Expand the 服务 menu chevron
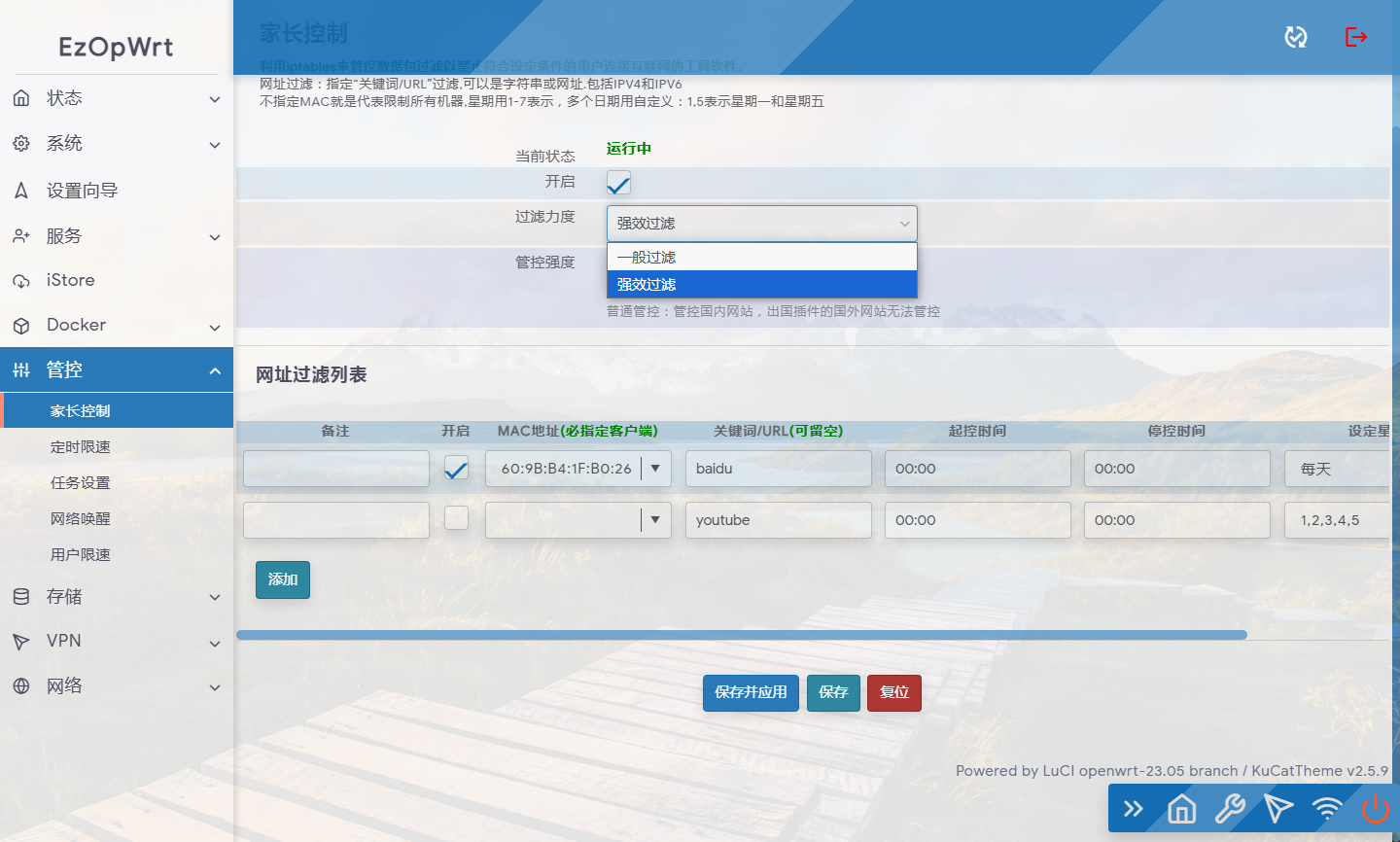The image size is (1400, 842). coord(215,237)
